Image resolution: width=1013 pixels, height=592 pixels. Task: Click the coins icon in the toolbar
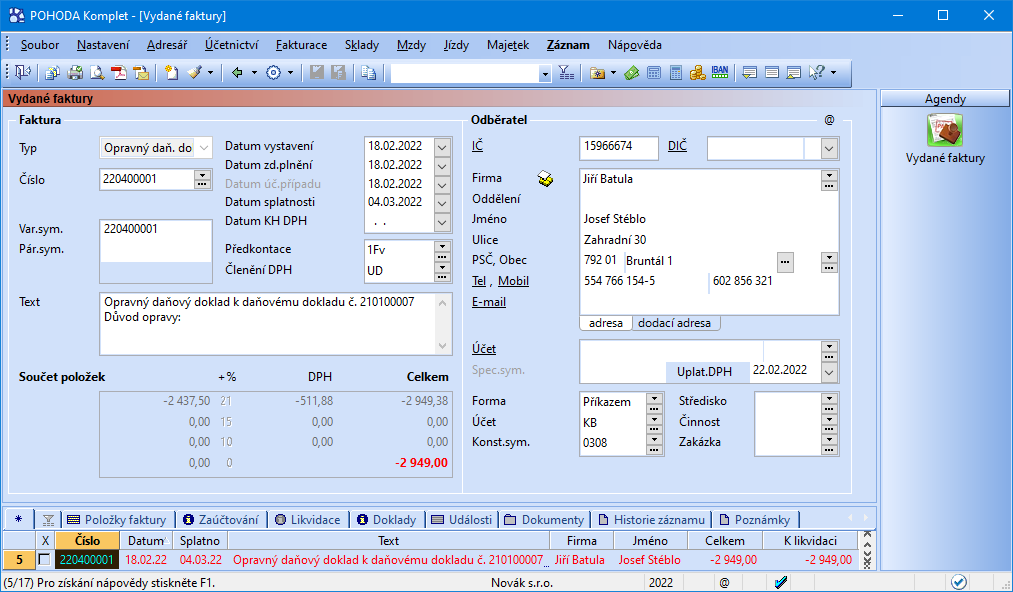pos(697,72)
